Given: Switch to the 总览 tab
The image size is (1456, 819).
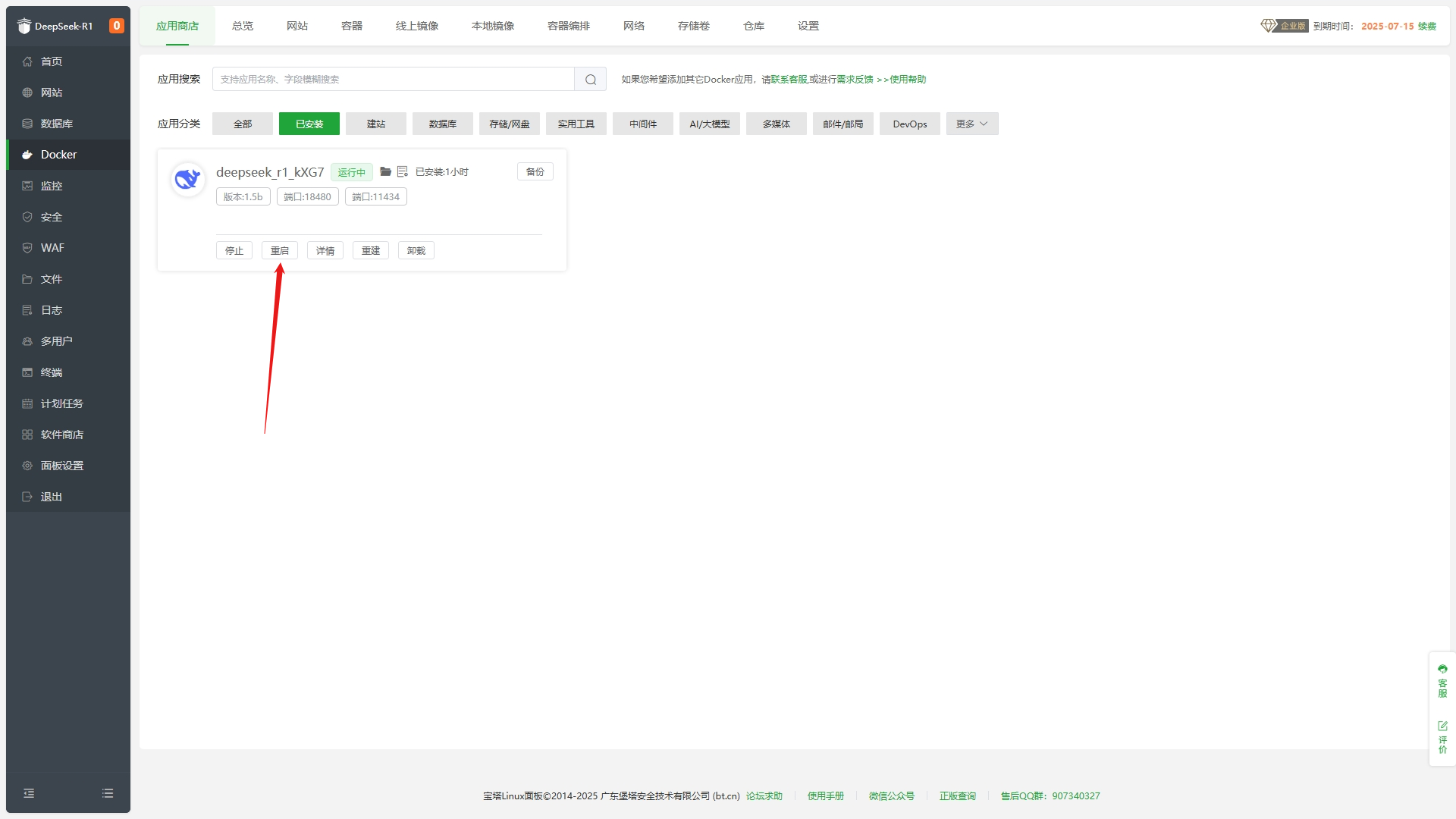Looking at the screenshot, I should 243,26.
